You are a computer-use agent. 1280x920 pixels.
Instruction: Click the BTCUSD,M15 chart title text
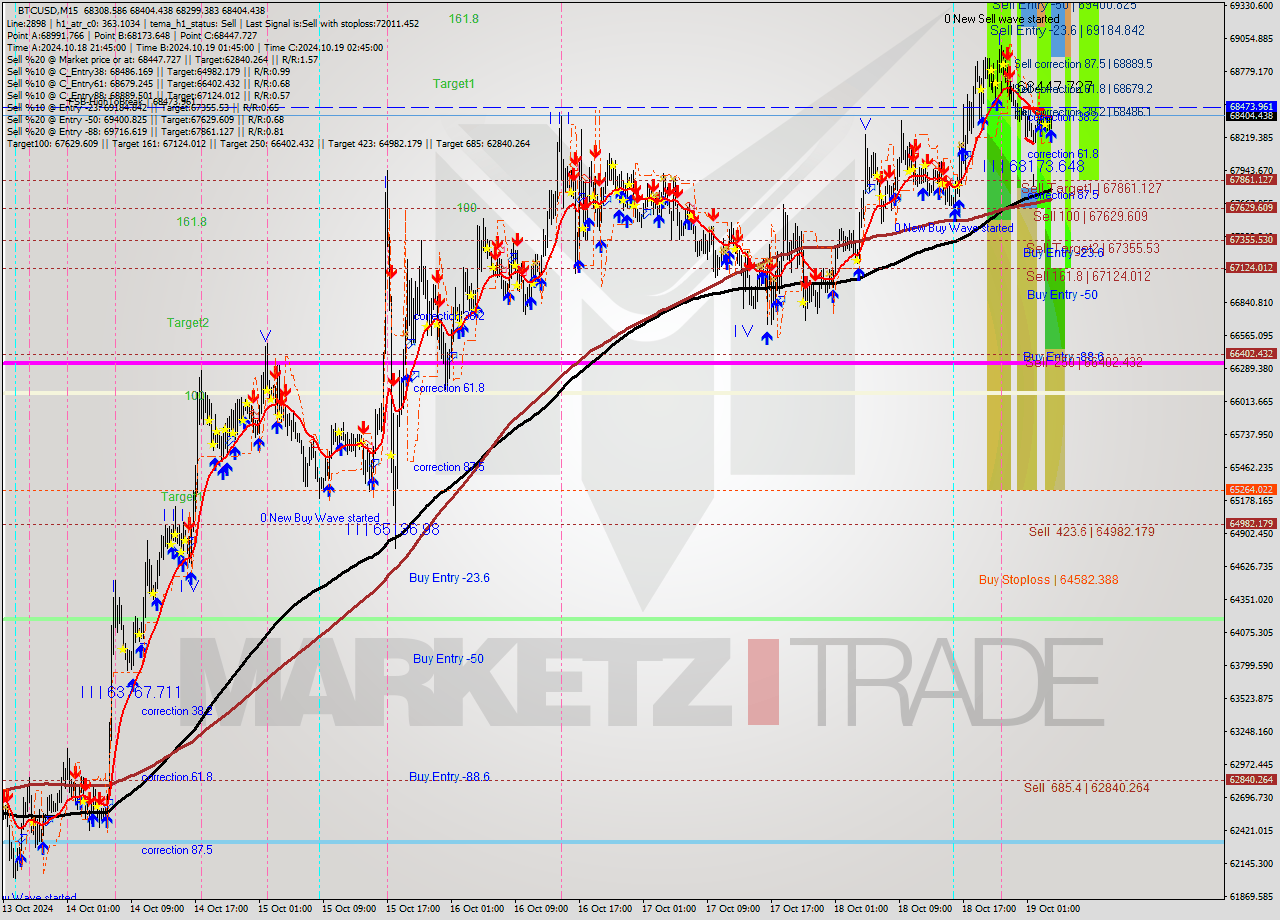point(49,9)
